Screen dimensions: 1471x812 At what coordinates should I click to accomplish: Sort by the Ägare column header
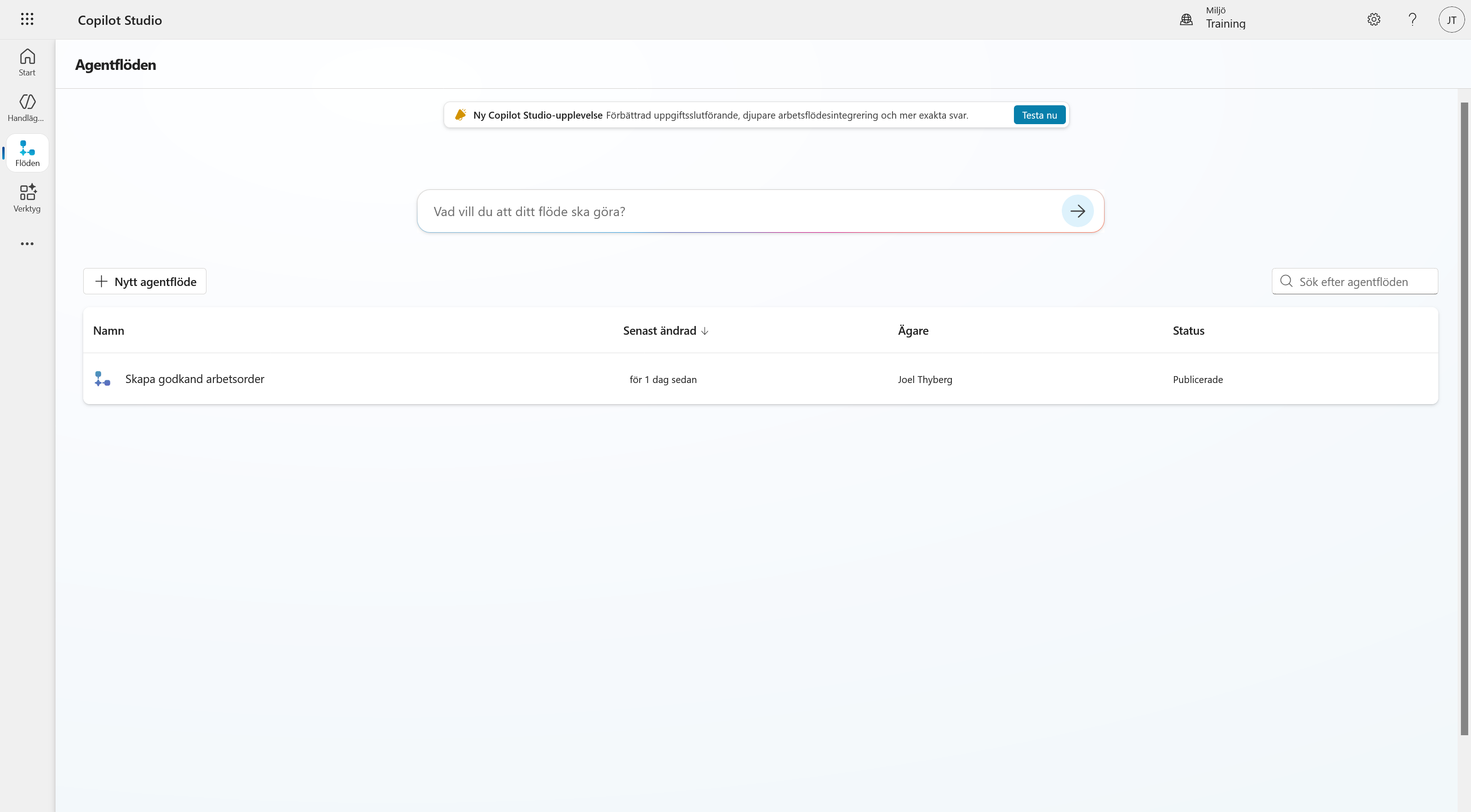(x=913, y=330)
